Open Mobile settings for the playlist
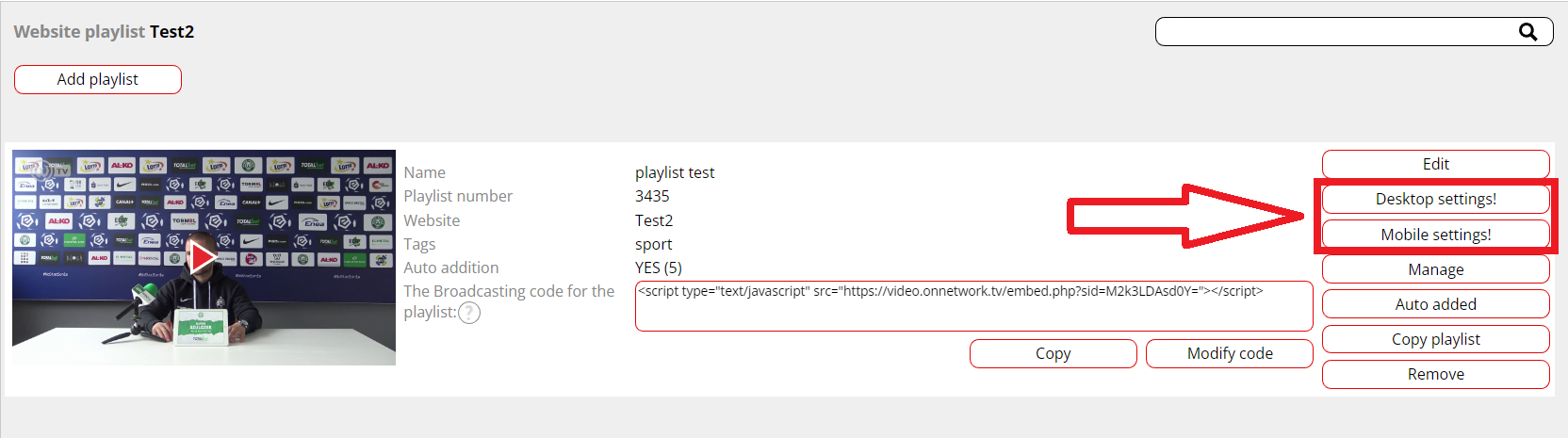 click(1435, 235)
